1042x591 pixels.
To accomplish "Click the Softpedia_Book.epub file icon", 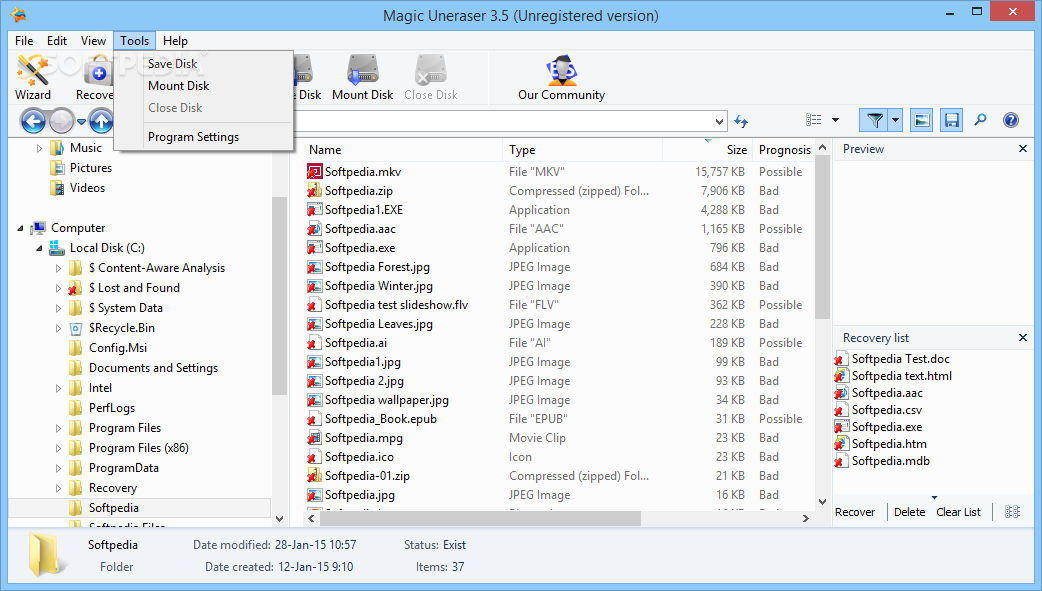I will pyautogui.click(x=314, y=419).
